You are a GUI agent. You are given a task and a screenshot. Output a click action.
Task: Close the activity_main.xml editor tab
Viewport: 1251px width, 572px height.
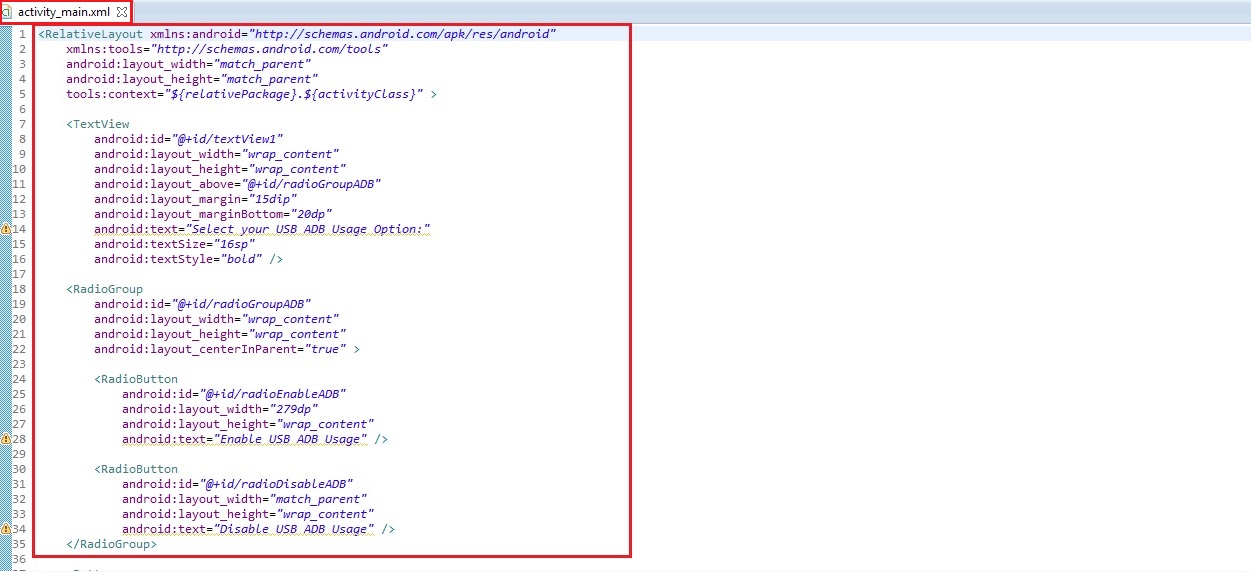coord(122,12)
